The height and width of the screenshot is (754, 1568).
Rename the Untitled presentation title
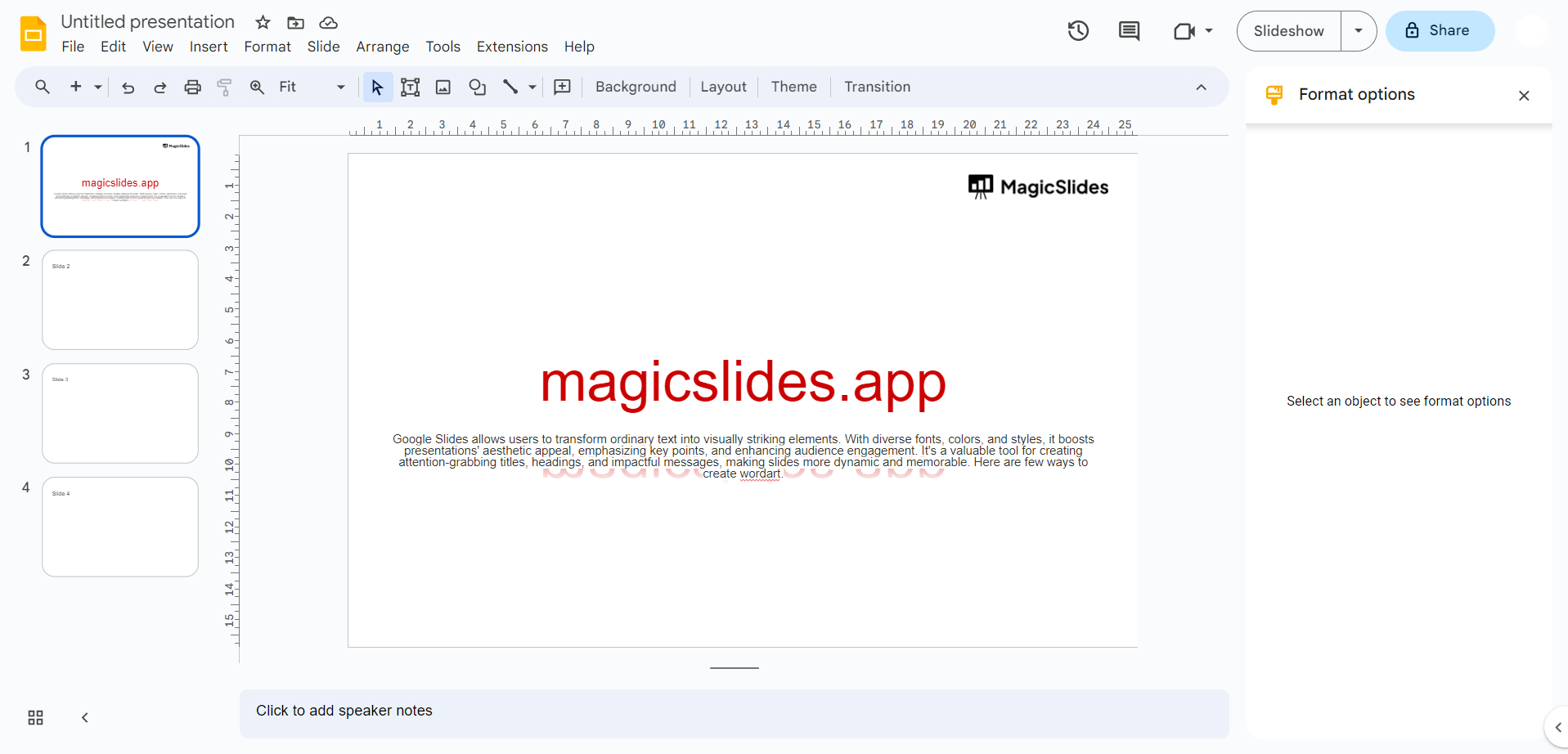pyautogui.click(x=148, y=22)
